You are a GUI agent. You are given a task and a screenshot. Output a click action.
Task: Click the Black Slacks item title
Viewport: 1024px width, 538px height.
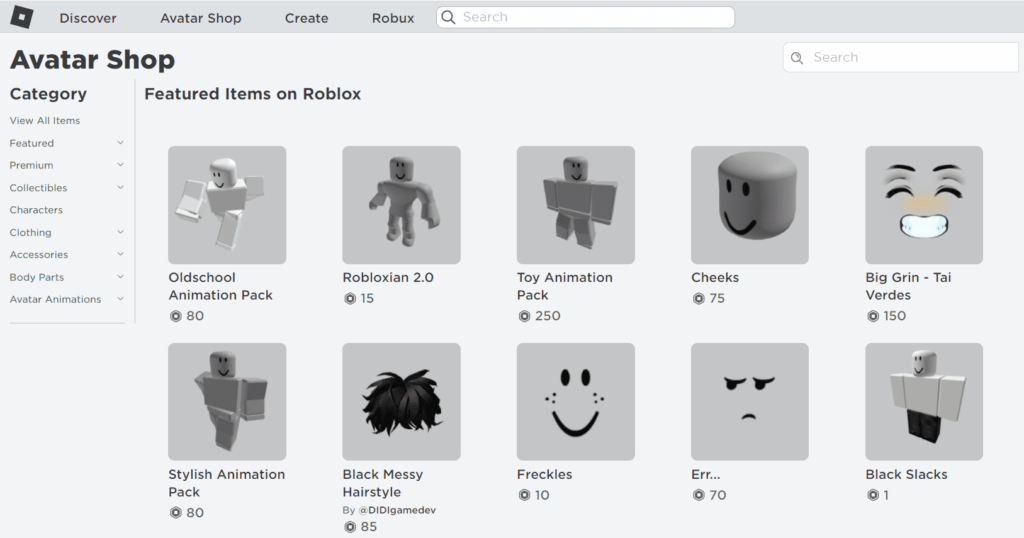coord(906,475)
